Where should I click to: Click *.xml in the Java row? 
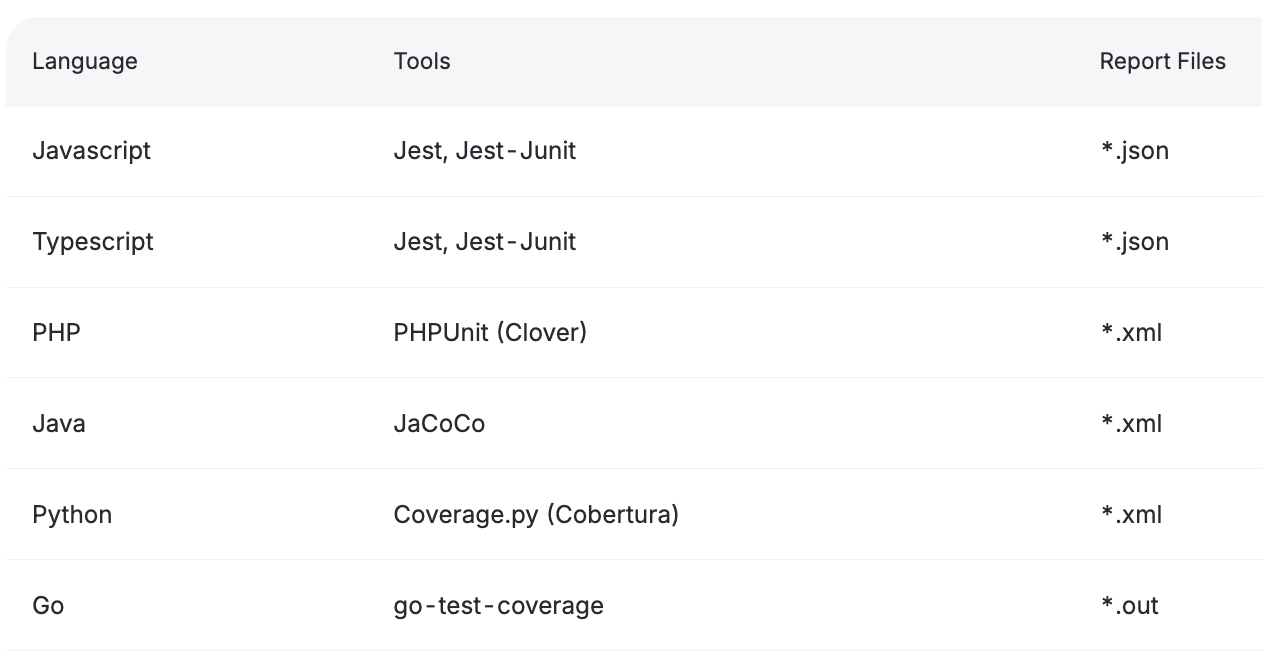tap(1132, 423)
